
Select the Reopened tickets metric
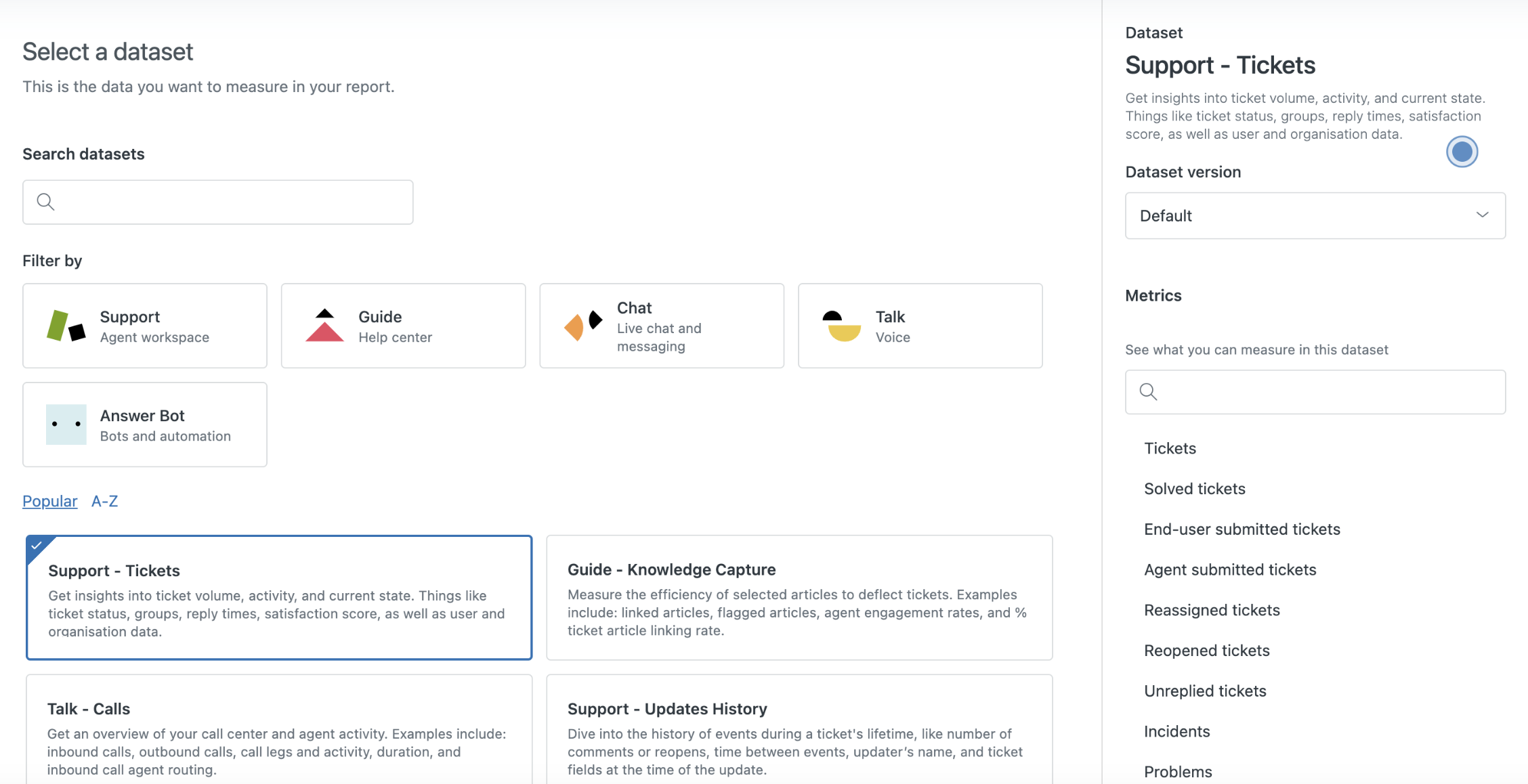(1207, 650)
